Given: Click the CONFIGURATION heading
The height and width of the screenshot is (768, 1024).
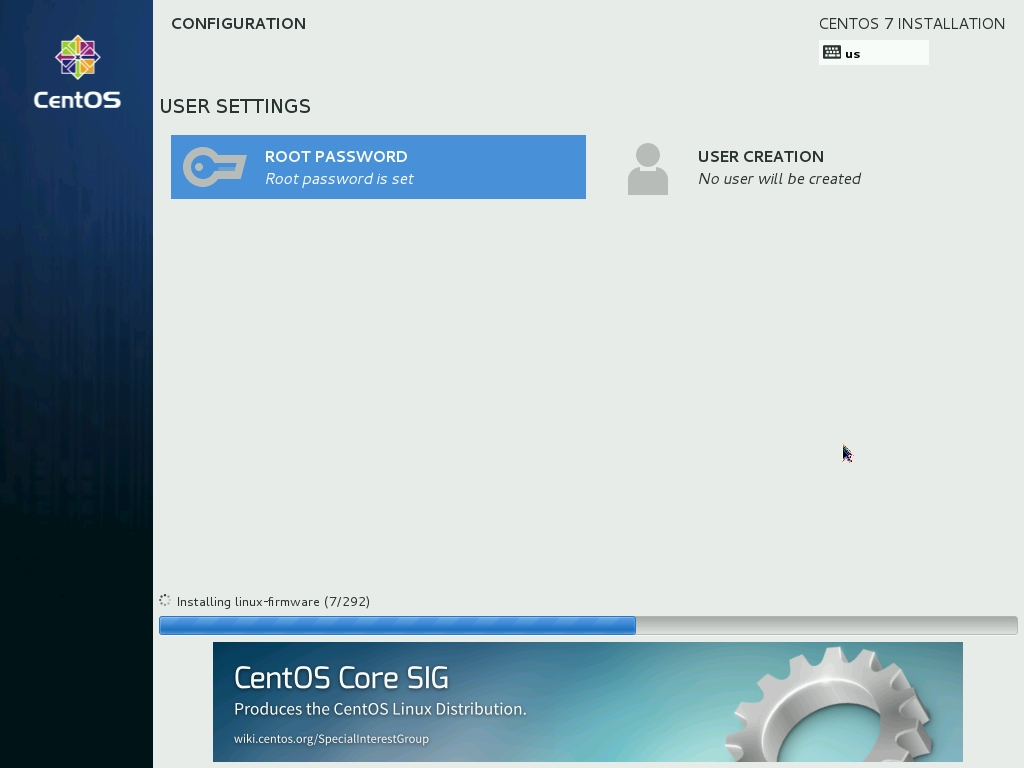Looking at the screenshot, I should [238, 24].
